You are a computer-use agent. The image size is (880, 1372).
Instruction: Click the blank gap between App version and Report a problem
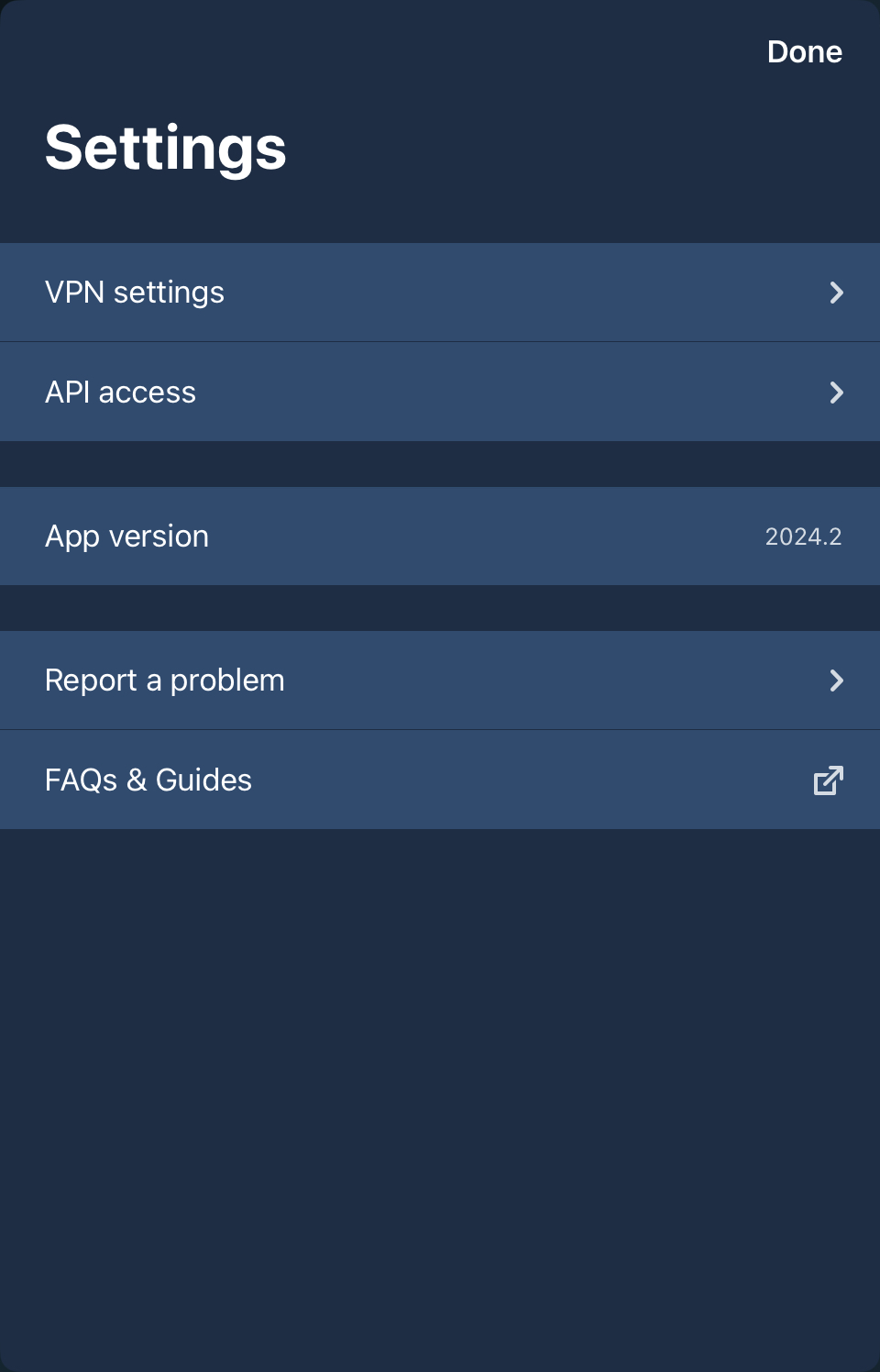tap(440, 608)
